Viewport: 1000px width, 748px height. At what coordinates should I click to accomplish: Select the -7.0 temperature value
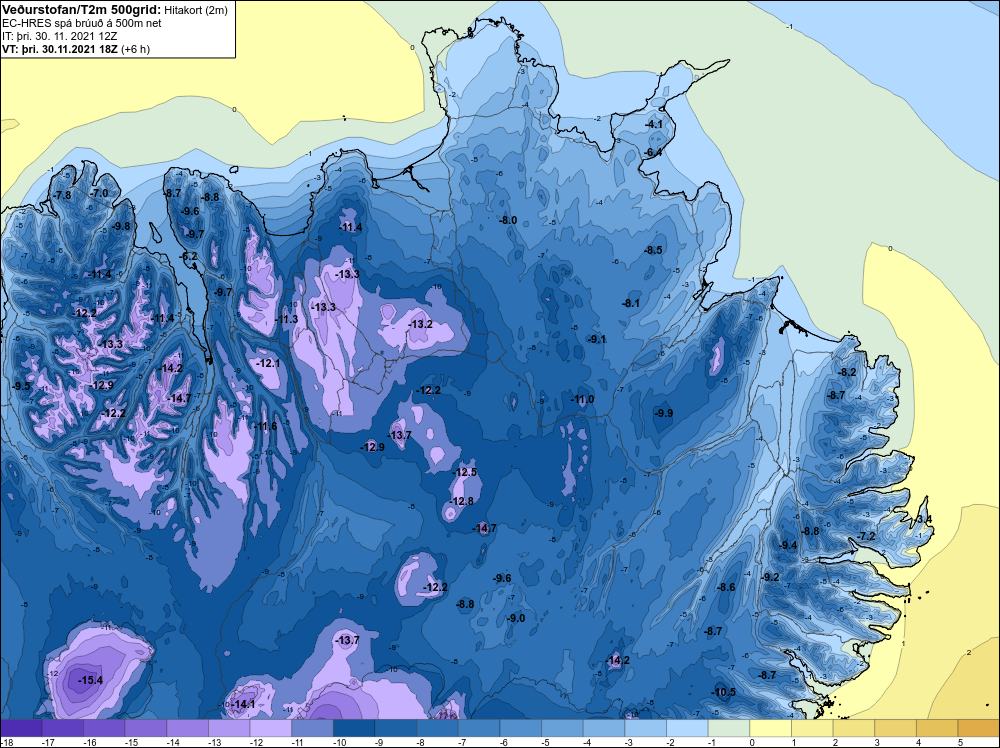[99, 193]
